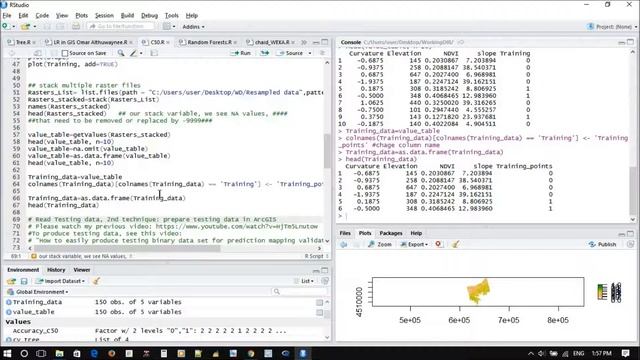
Task: Expand the Training_data object details
Action: [x=9, y=302]
